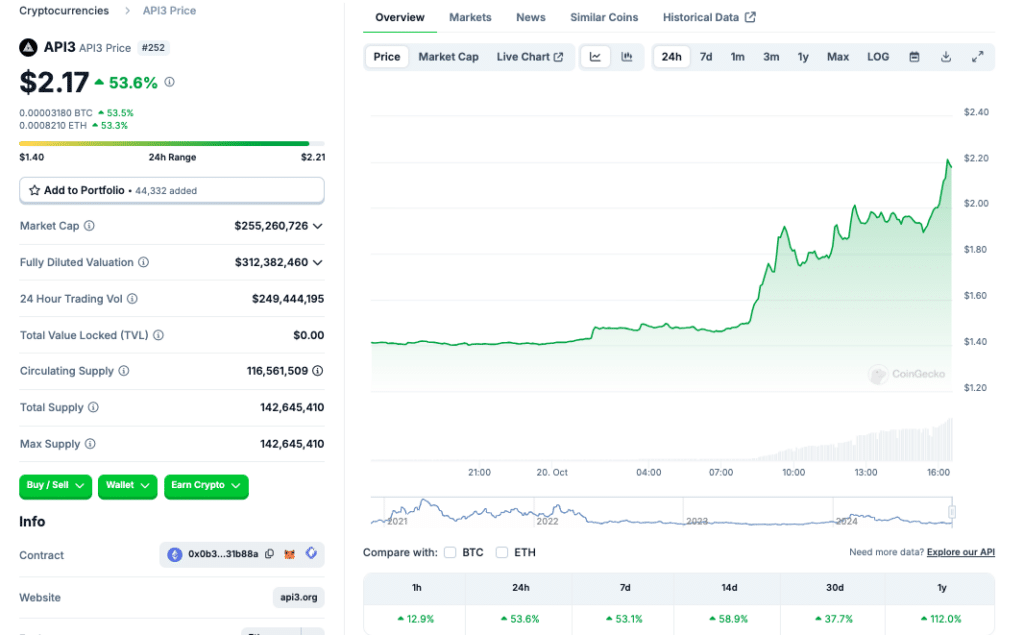Open the Wallet dropdown
The height and width of the screenshot is (635, 1024).
[x=127, y=485]
